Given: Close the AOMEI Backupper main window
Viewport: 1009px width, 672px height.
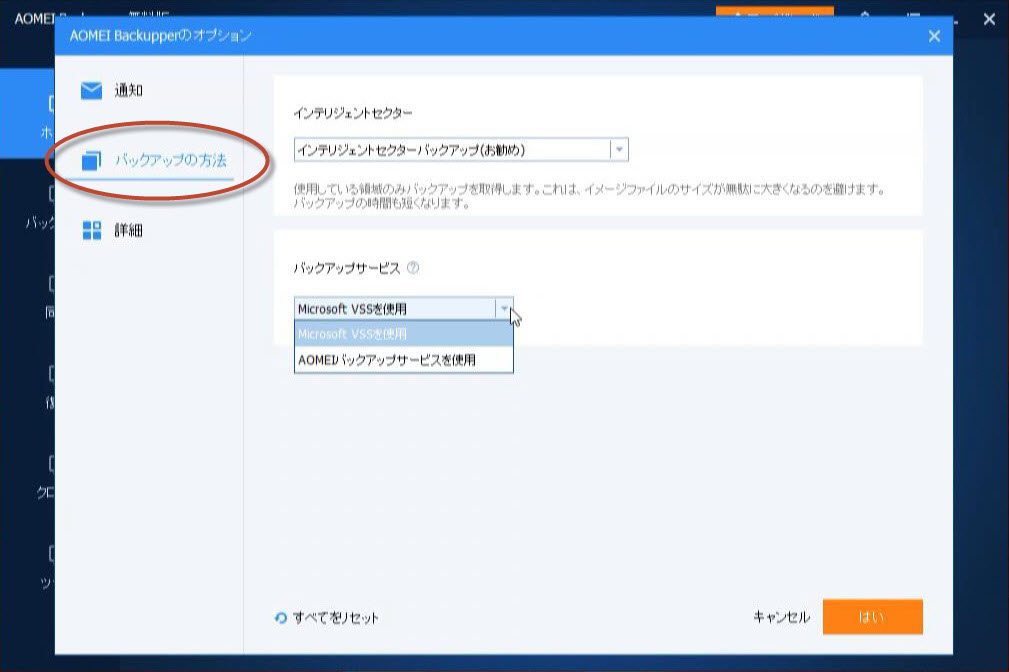Looking at the screenshot, I should tap(989, 19).
